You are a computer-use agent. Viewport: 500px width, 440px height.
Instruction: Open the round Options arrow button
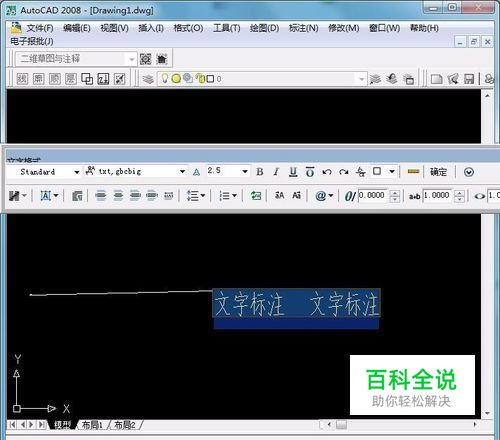point(469,172)
